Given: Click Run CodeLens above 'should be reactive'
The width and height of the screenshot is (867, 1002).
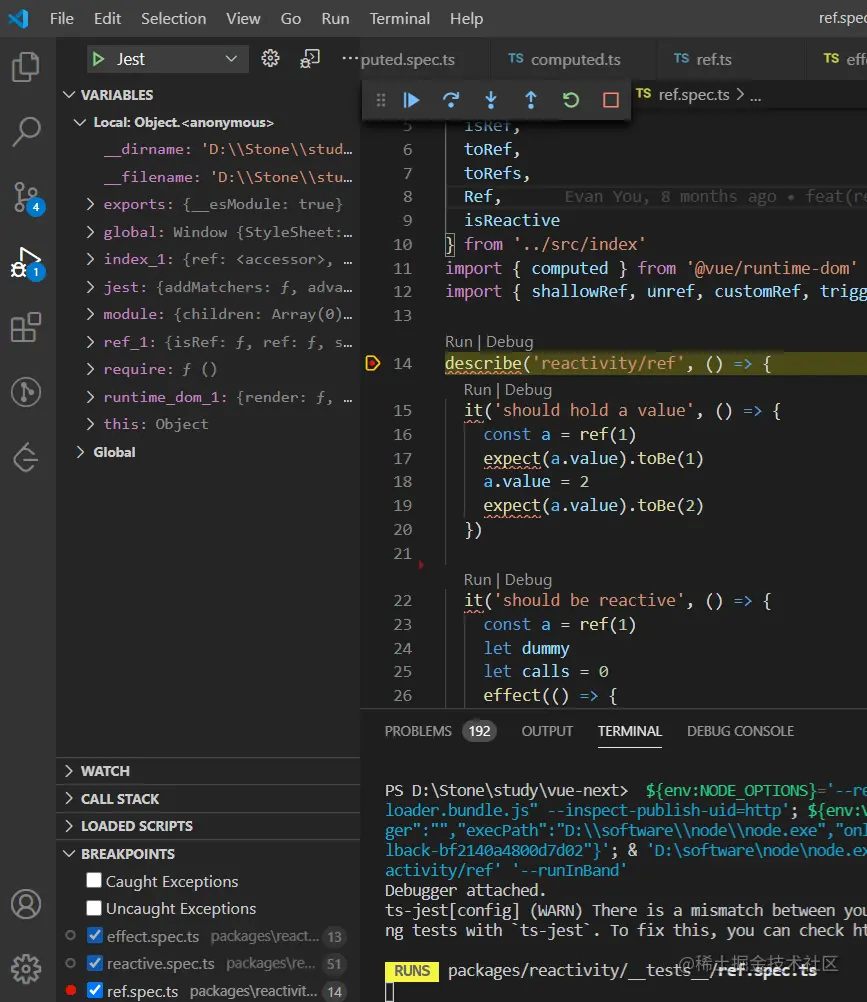Looking at the screenshot, I should click(x=477, y=580).
